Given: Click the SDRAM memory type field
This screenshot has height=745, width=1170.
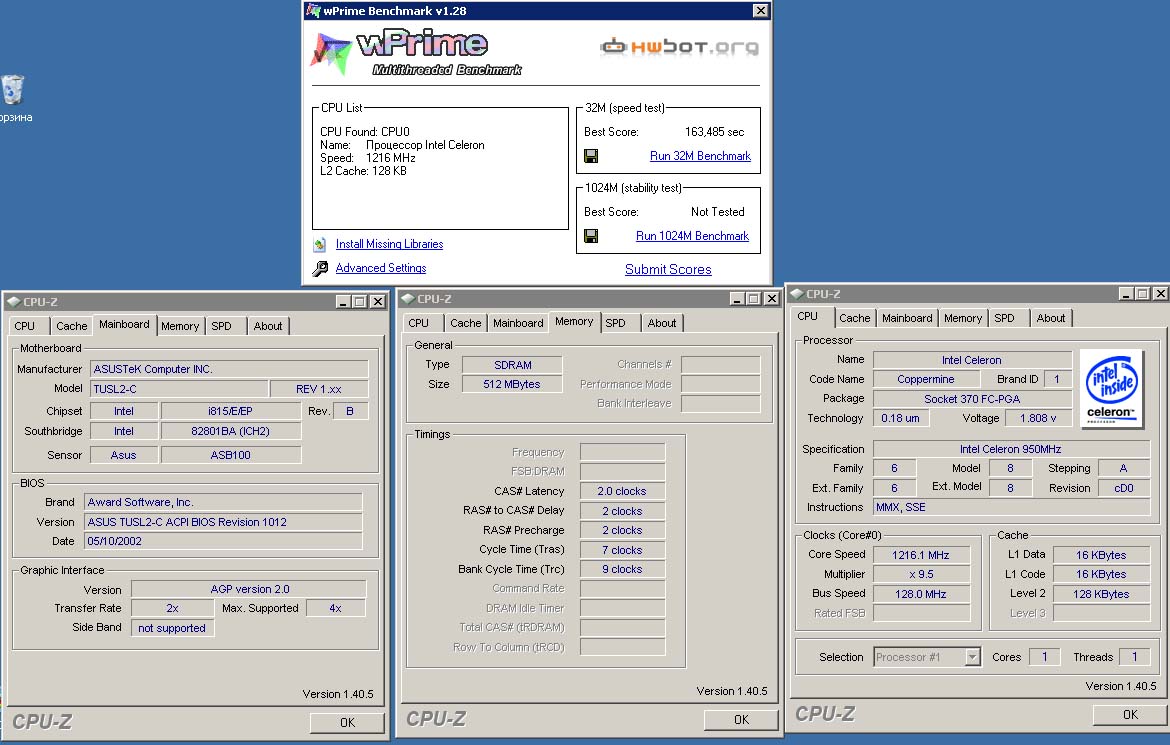Looking at the screenshot, I should (x=513, y=365).
